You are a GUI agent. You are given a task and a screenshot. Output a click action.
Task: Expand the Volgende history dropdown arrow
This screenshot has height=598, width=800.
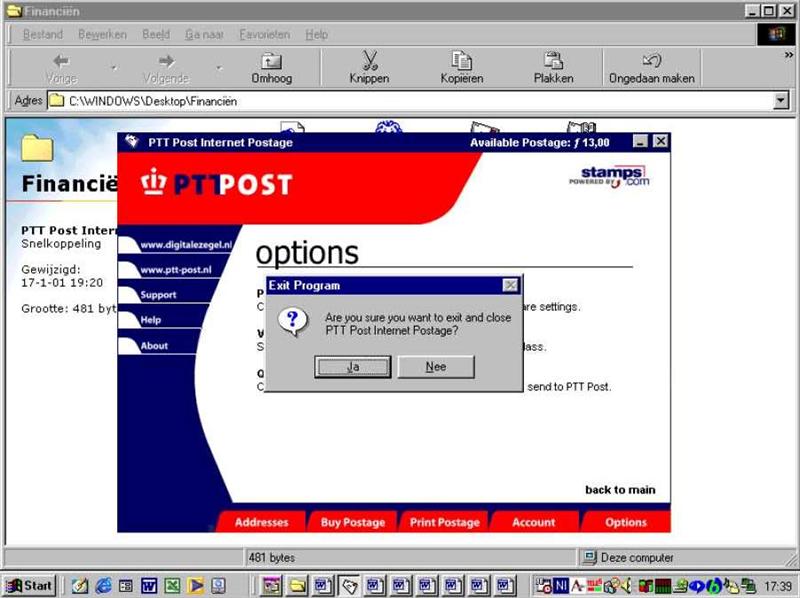pos(219,67)
